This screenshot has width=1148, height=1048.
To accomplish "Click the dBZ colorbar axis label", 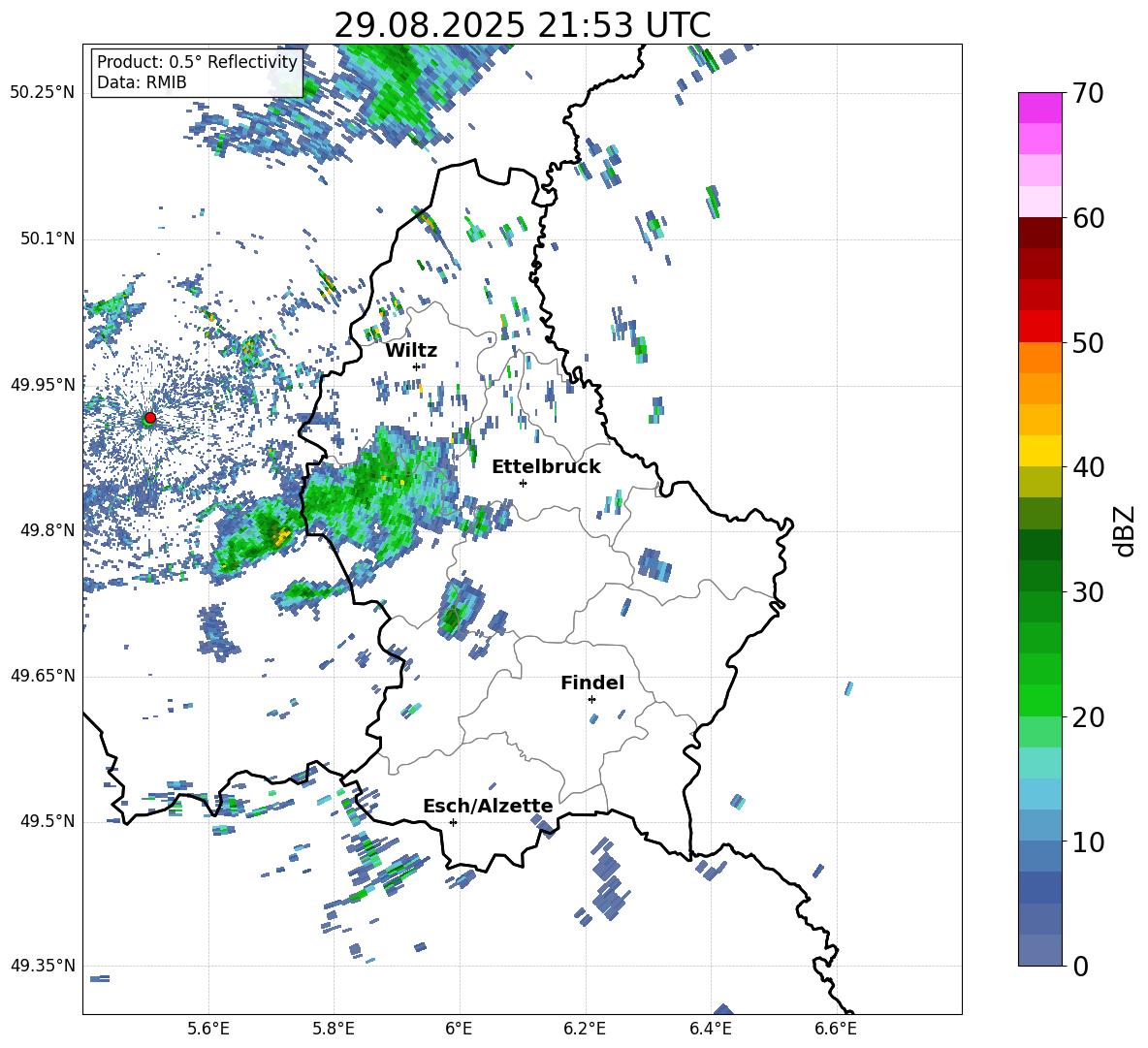I will coord(1126,530).
